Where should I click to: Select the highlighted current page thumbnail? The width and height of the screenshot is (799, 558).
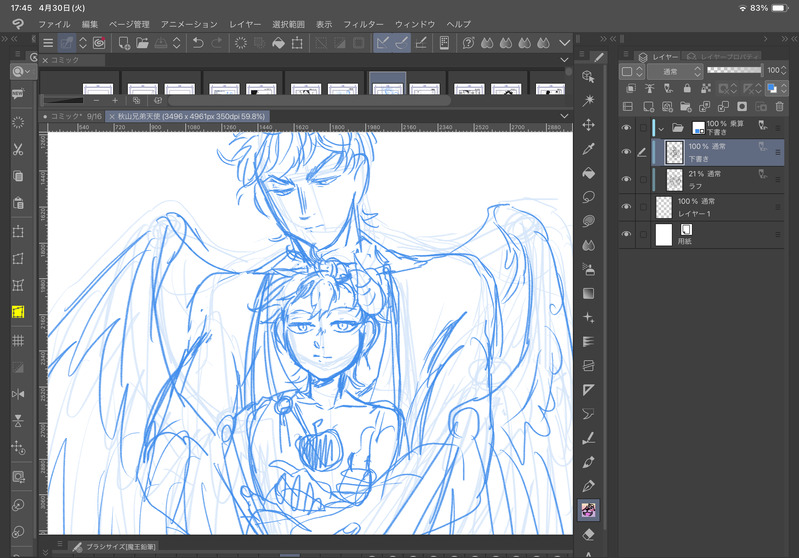(x=387, y=84)
